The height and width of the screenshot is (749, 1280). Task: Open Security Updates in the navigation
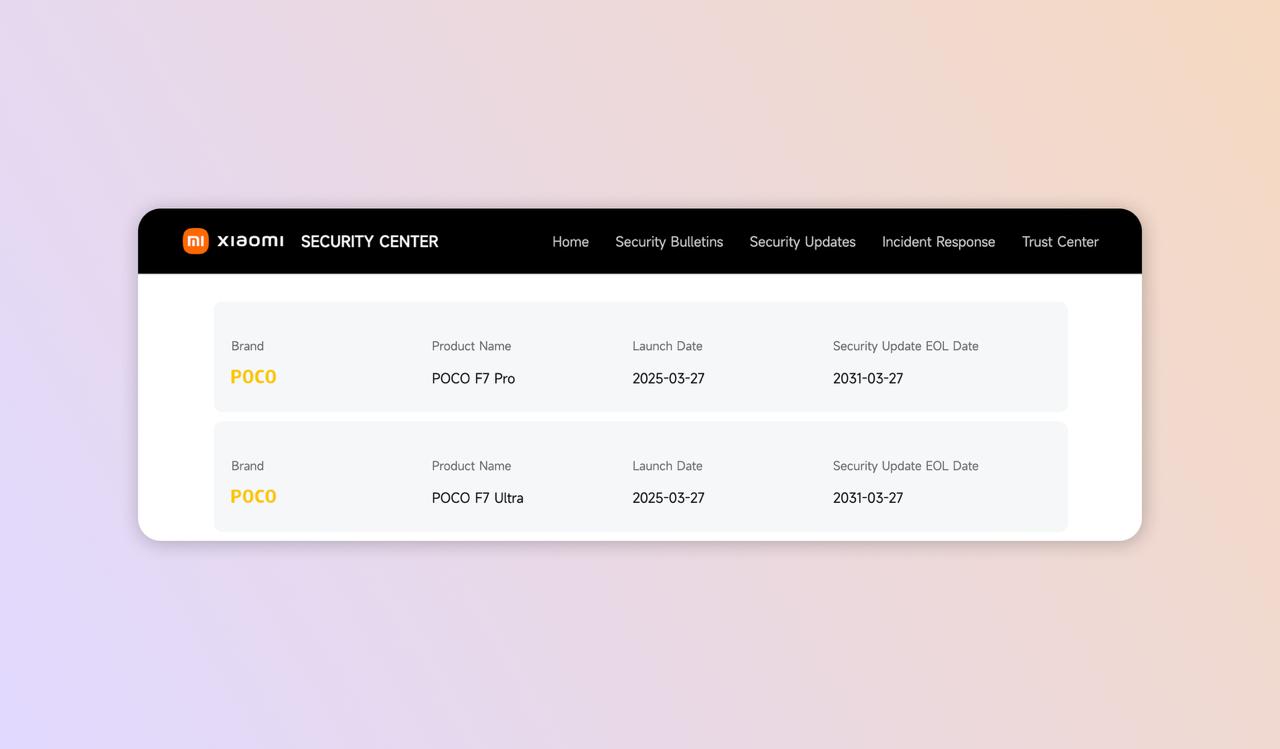tap(802, 242)
